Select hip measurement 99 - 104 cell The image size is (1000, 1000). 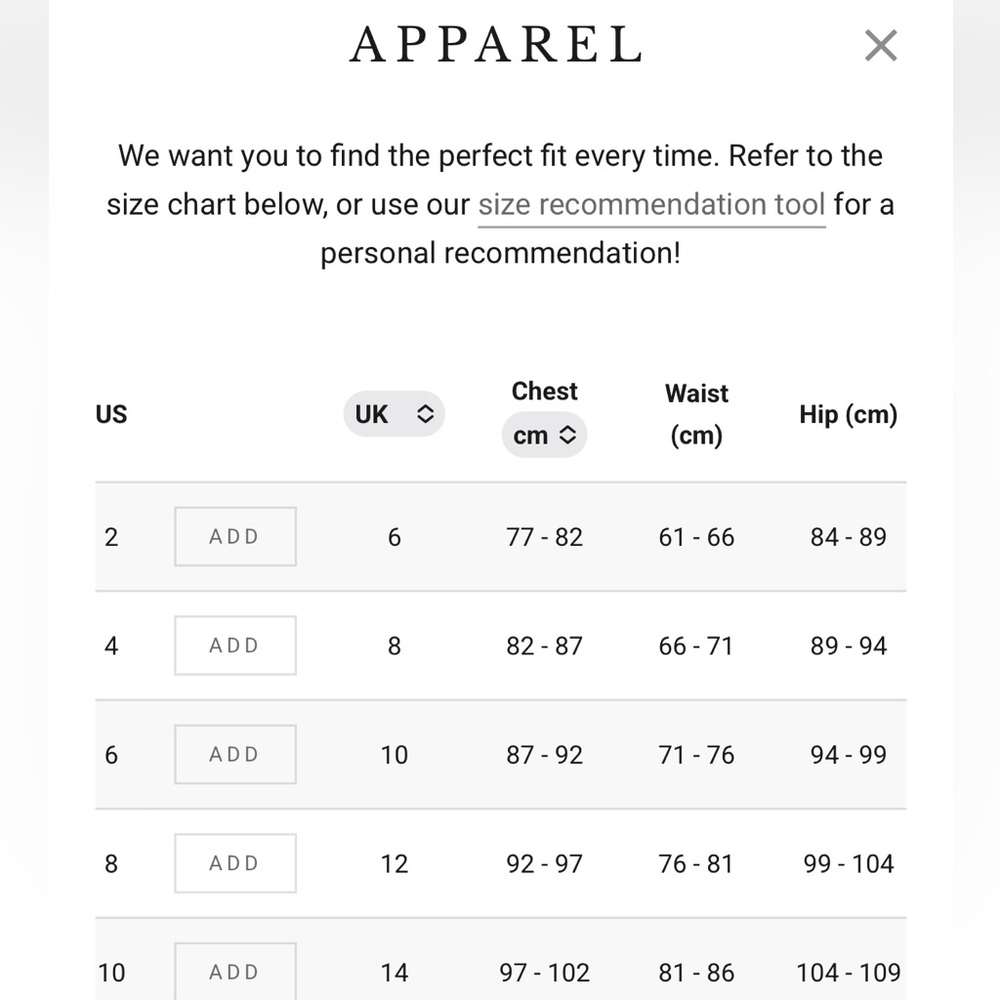click(x=848, y=864)
